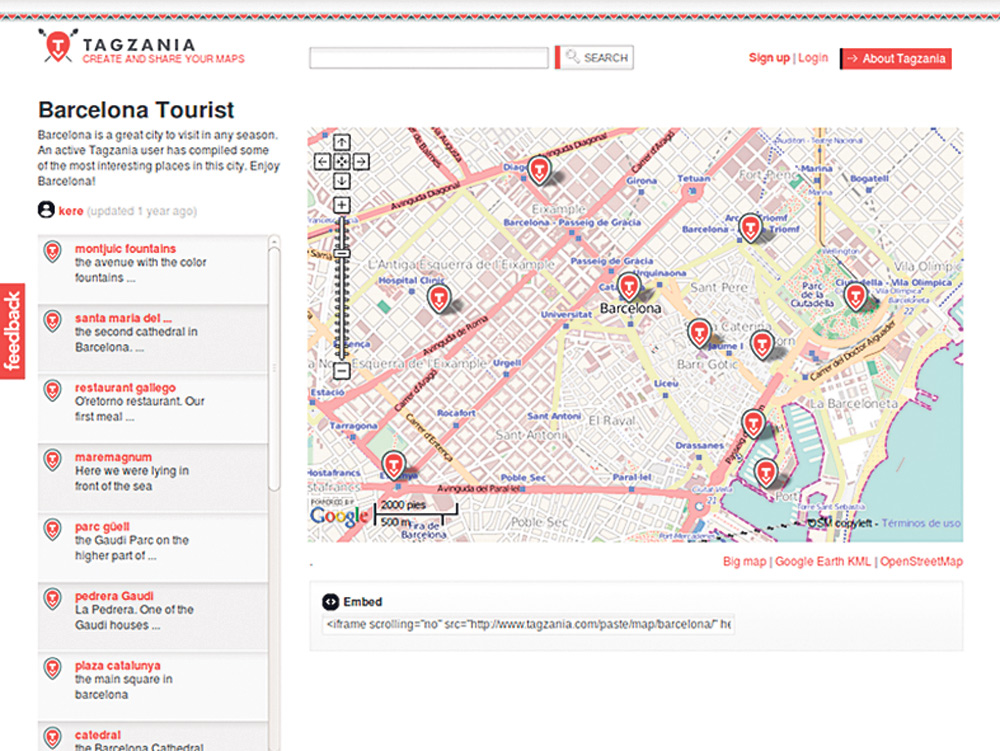Click the map marker near Hospital Clinic
This screenshot has height=751, width=1000.
437,297
